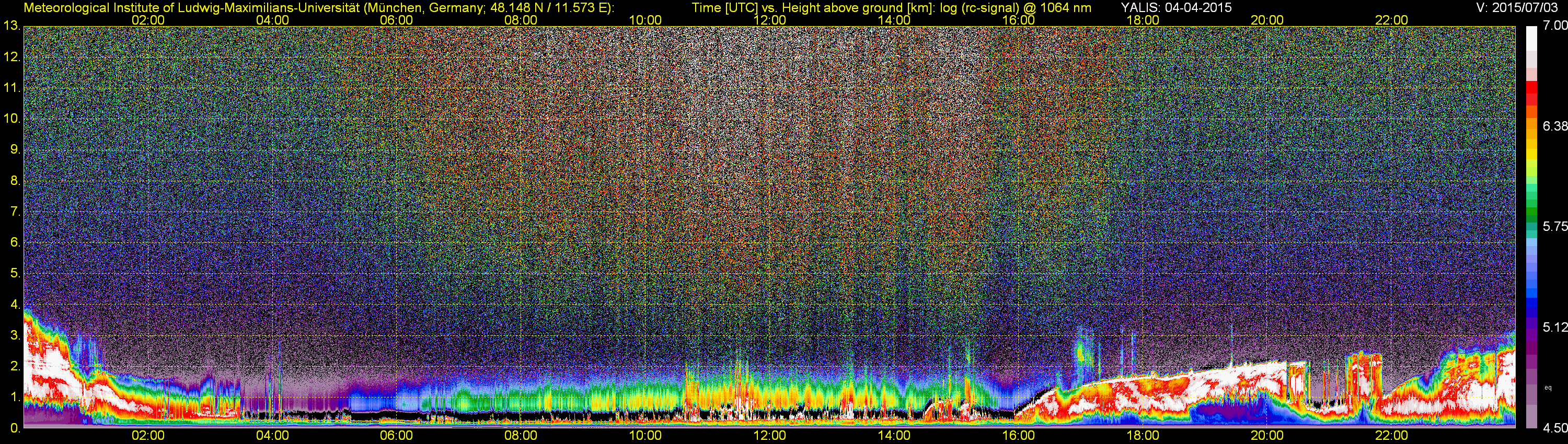Click height axis label 4
The width and height of the screenshot is (1568, 444).
[15, 304]
